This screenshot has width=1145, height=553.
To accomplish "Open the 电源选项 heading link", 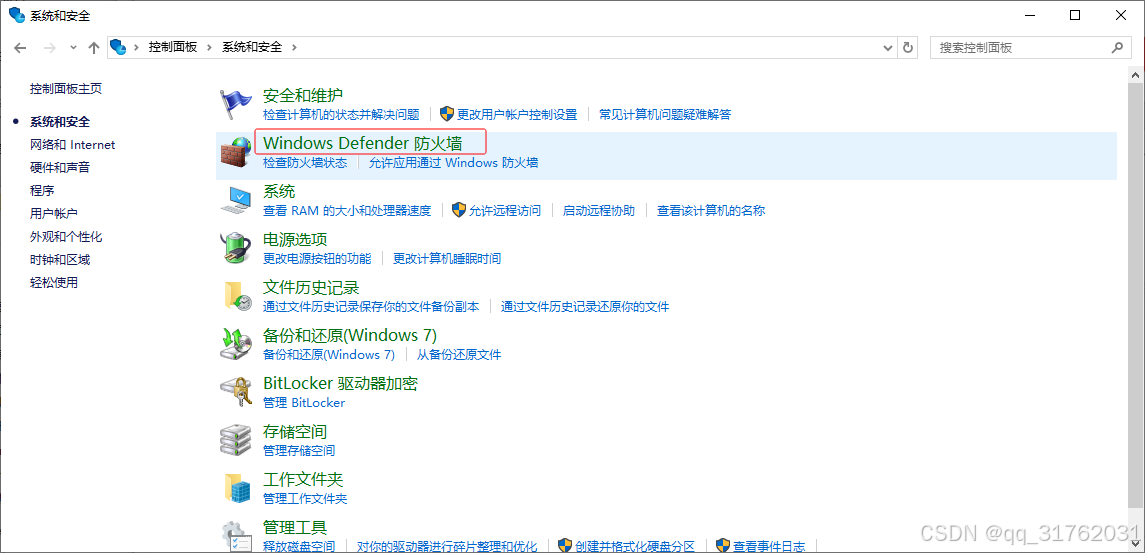I will click(295, 239).
